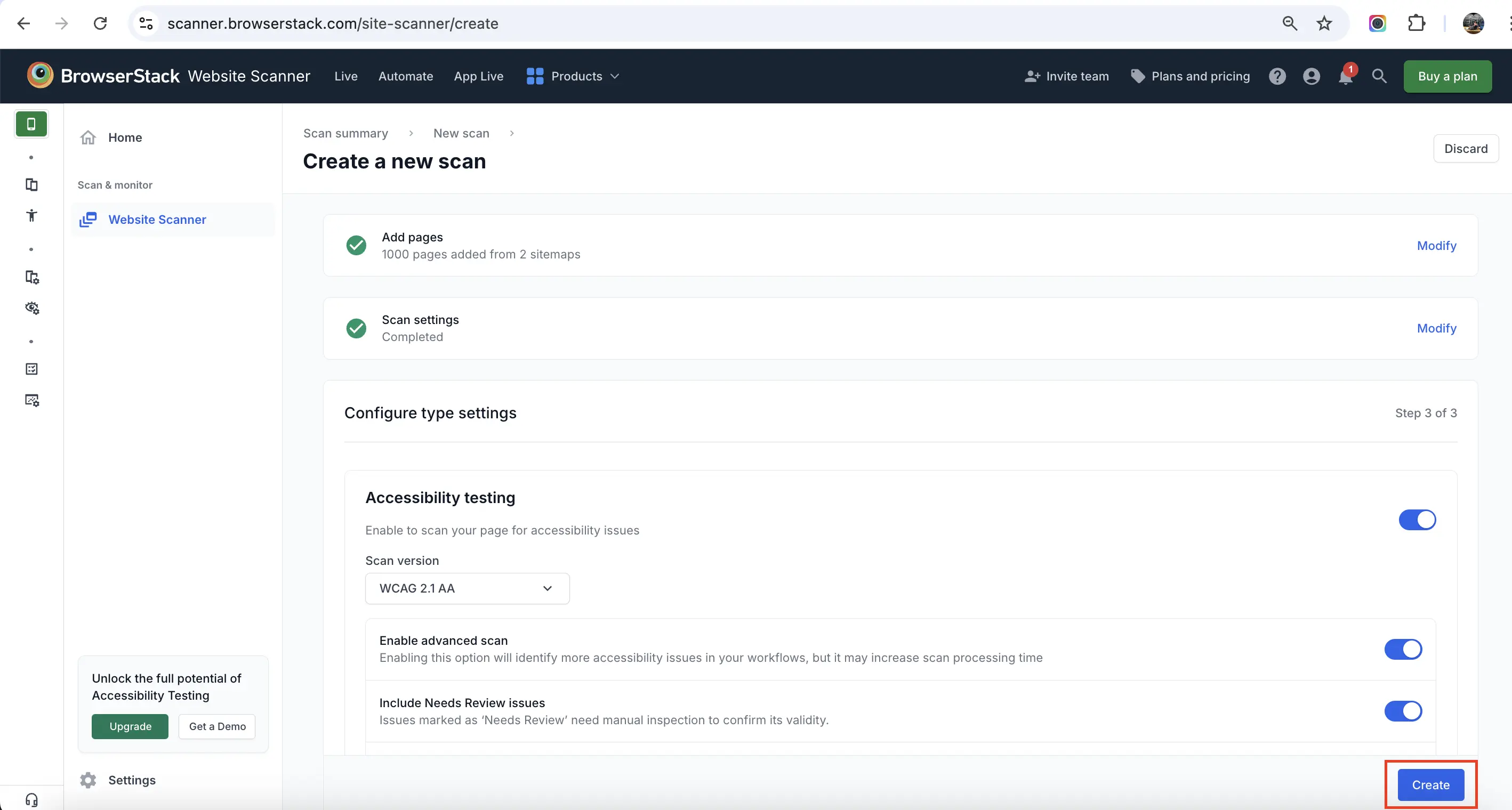Click the blue Create button
Image resolution: width=1512 pixels, height=810 pixels.
(1430, 785)
